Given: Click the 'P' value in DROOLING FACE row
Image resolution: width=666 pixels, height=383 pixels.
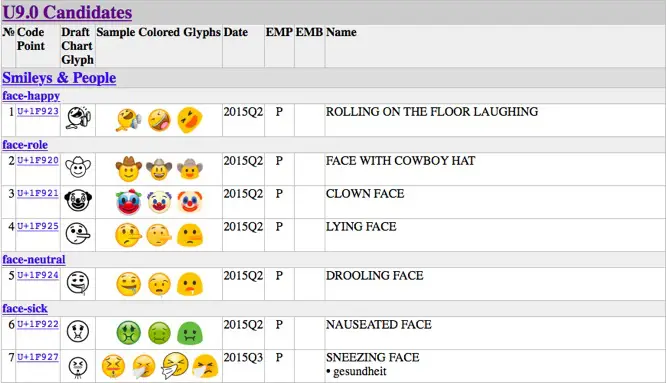Looking at the screenshot, I should tap(279, 276).
